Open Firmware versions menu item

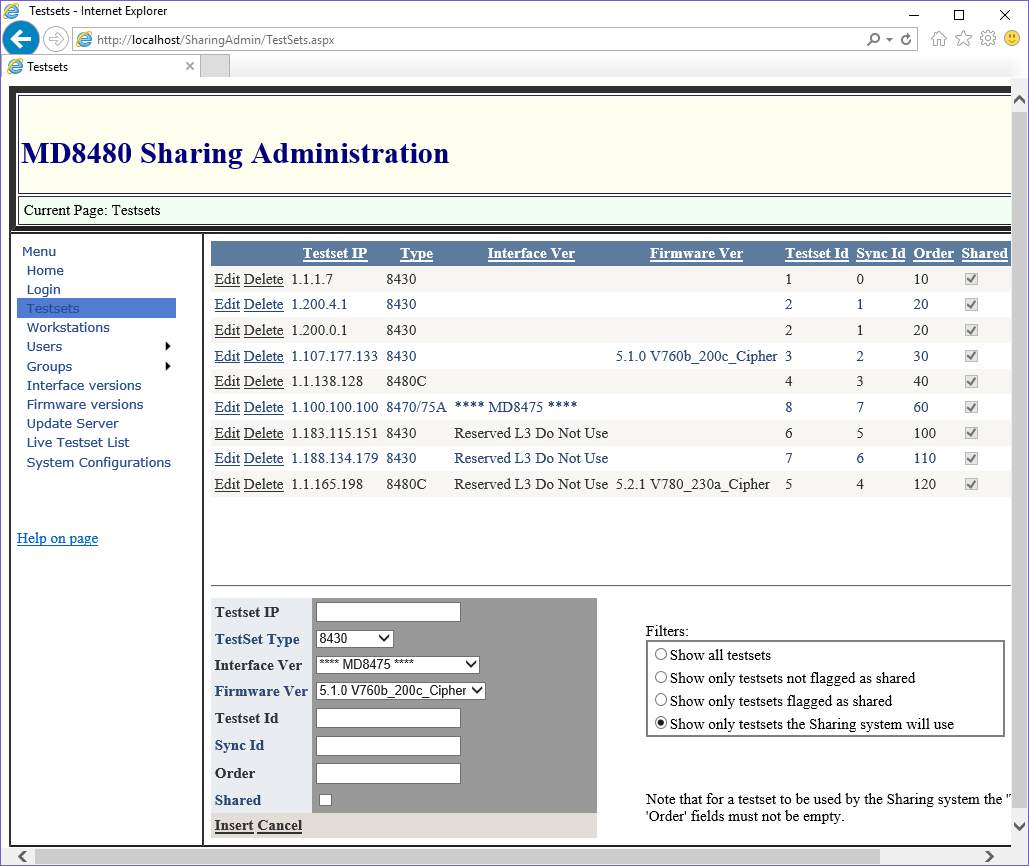85,404
